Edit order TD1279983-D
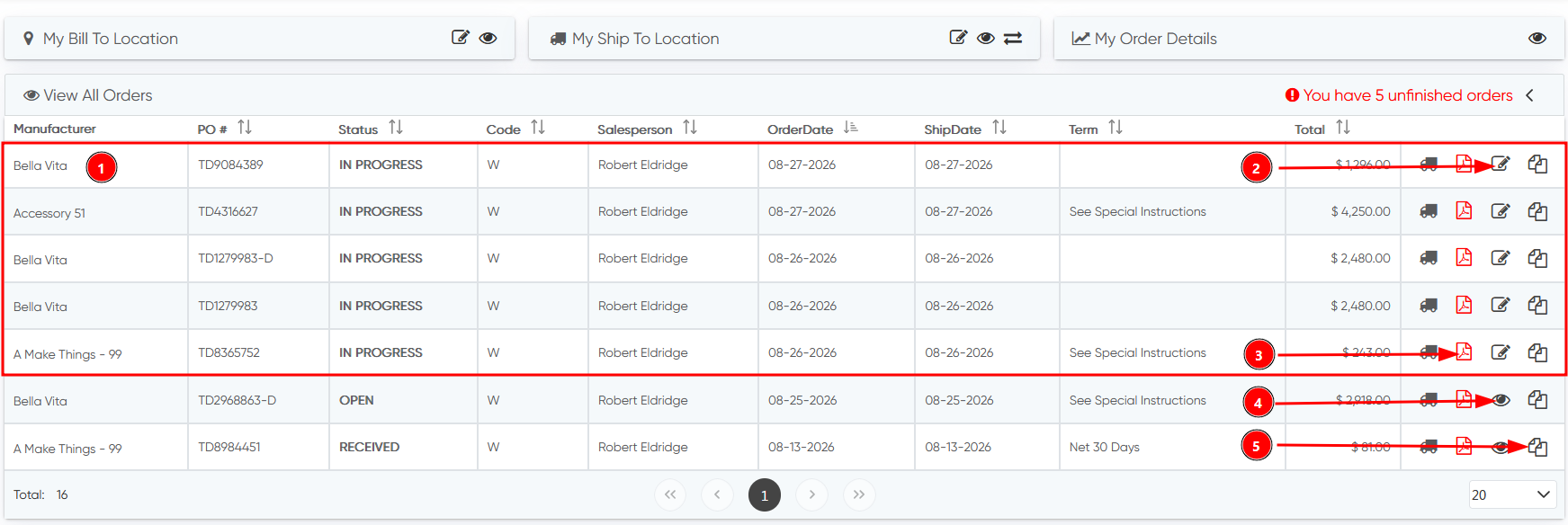1568x525 pixels. (x=1501, y=258)
